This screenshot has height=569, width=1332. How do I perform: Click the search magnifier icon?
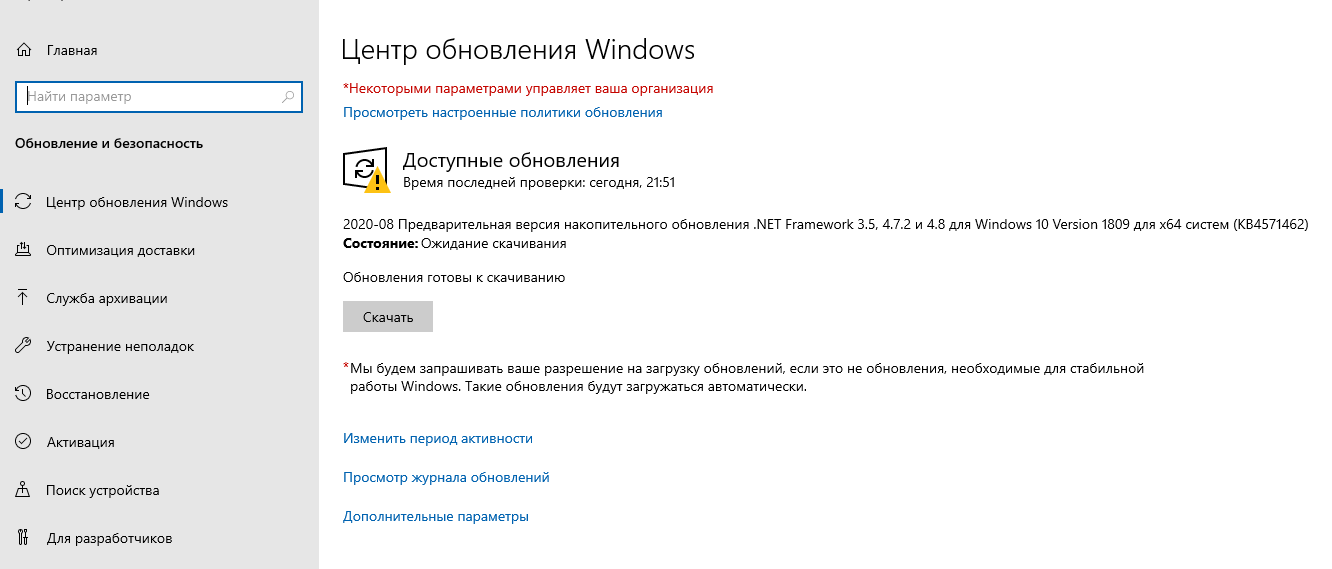(288, 97)
